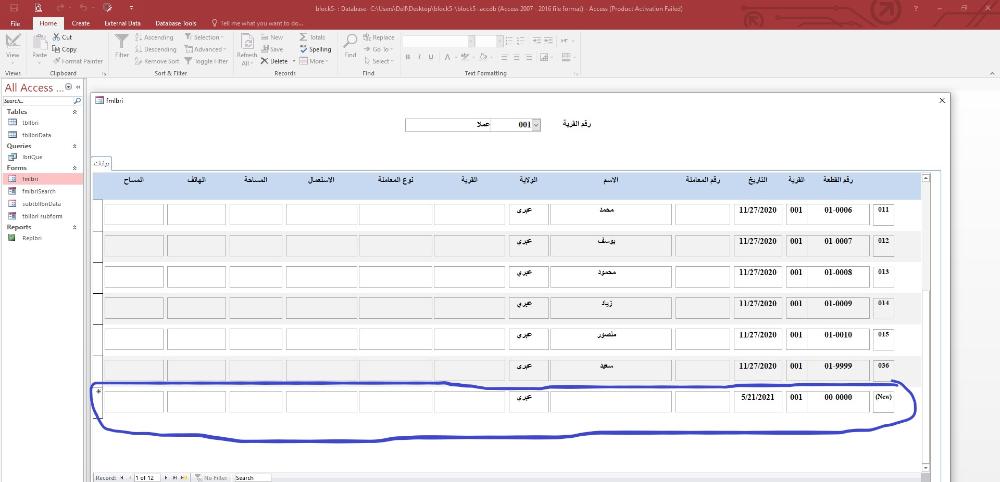1000x482 pixels.
Task: Open the Selection filter dropdown
Action: tap(203, 38)
